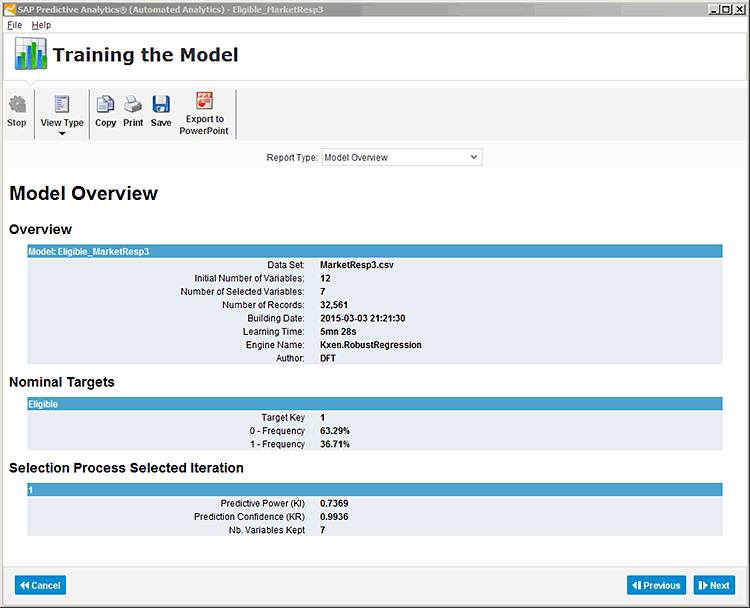The width and height of the screenshot is (750, 608).
Task: Minimize the application window
Action: tap(714, 9)
